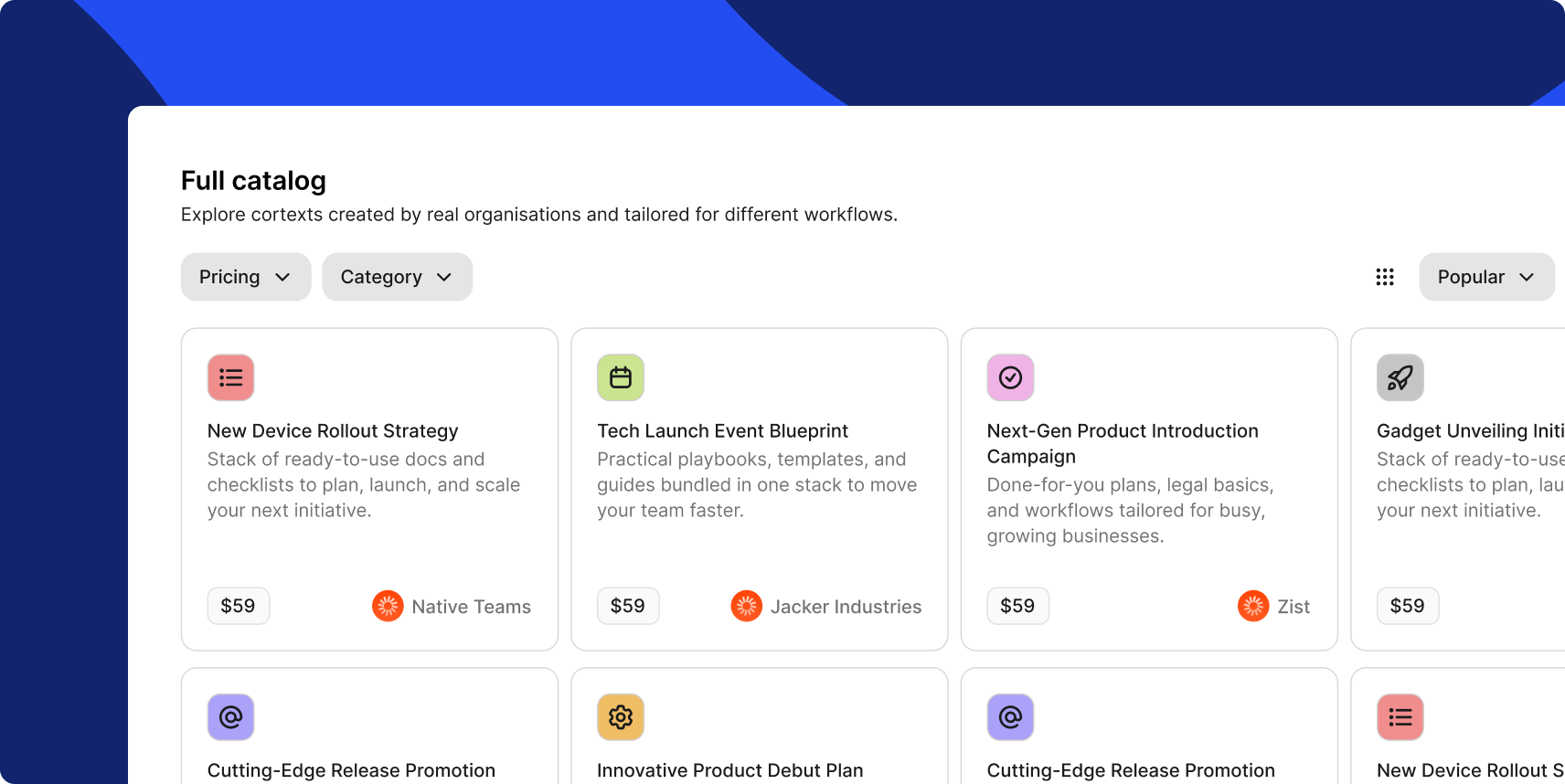Click the purple at-sign icon in first bottom card
This screenshot has width=1565, height=784.
pyautogui.click(x=230, y=717)
